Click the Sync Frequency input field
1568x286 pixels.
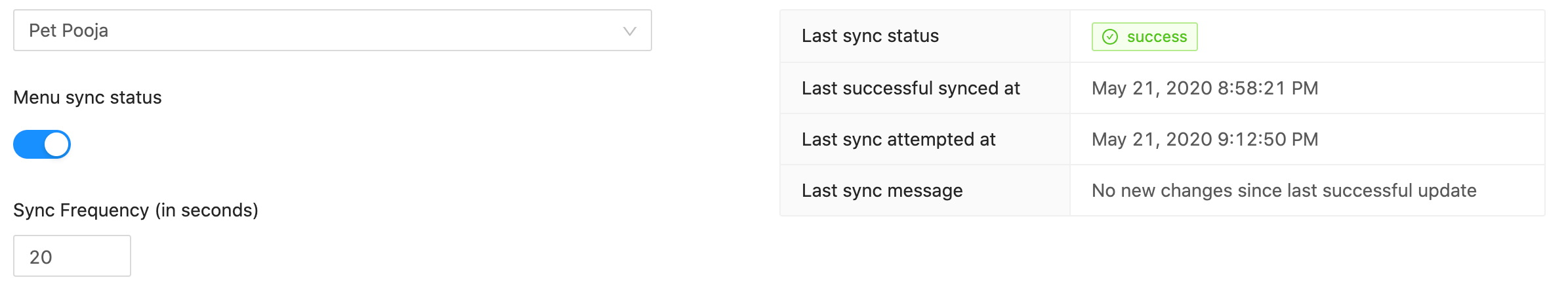point(72,256)
